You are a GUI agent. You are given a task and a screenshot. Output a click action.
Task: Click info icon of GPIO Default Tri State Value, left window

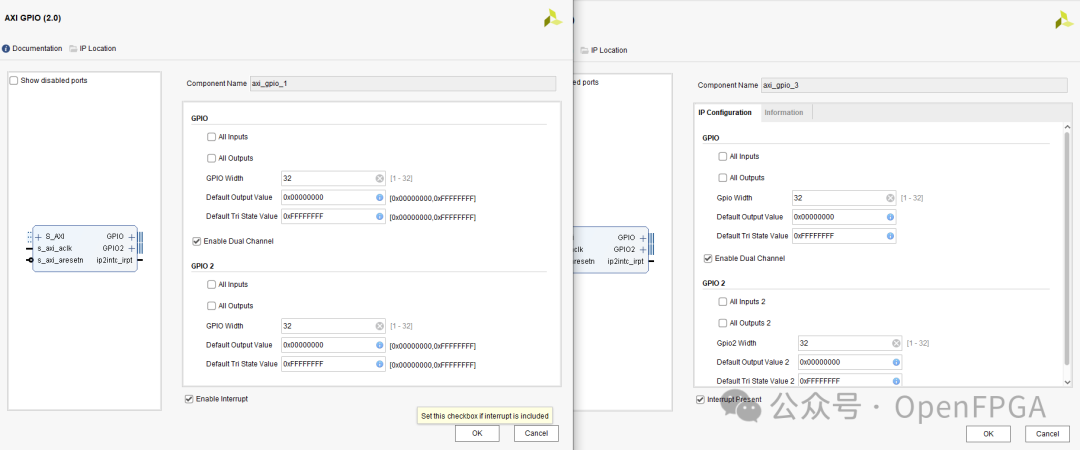380,216
